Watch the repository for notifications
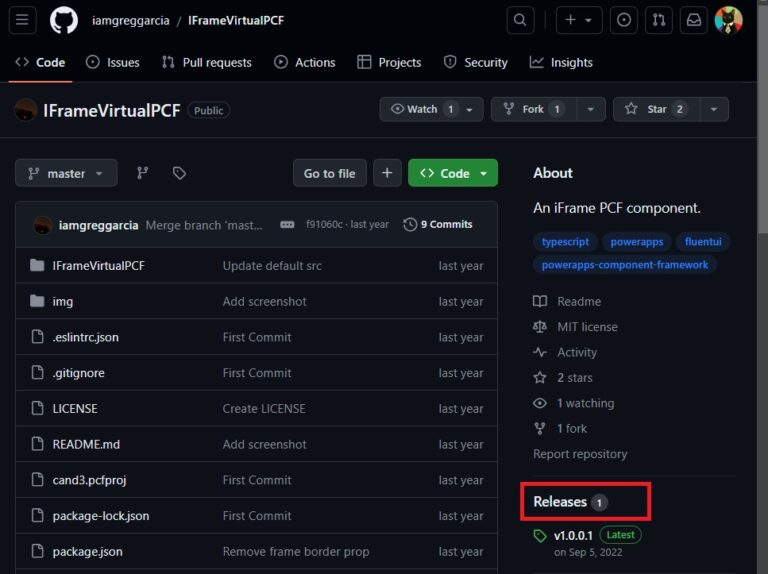 [x=422, y=109]
